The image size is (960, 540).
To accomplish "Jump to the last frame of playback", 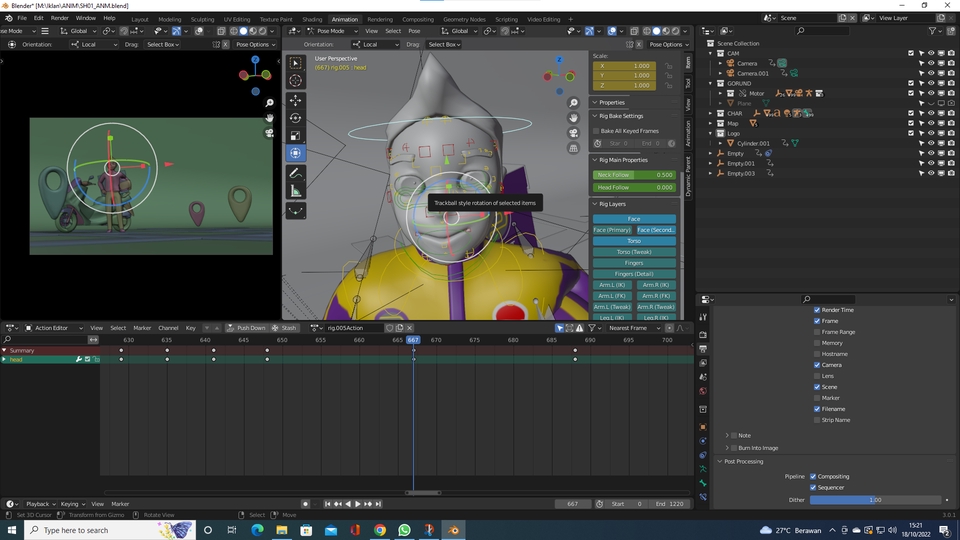I will (378, 504).
